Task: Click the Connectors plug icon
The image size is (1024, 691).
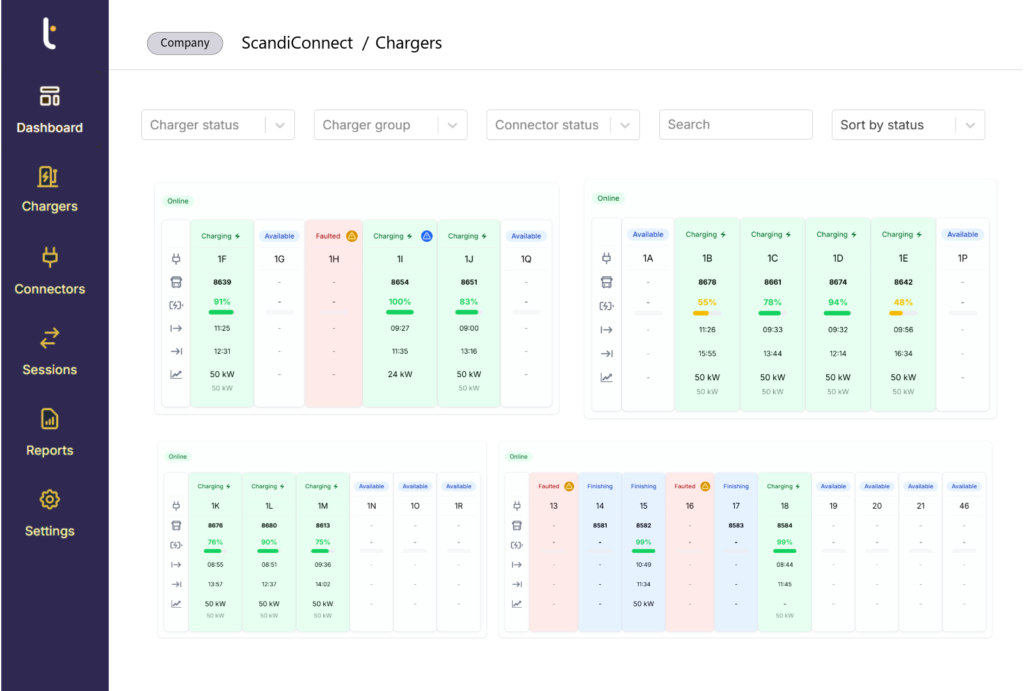Action: point(50,258)
